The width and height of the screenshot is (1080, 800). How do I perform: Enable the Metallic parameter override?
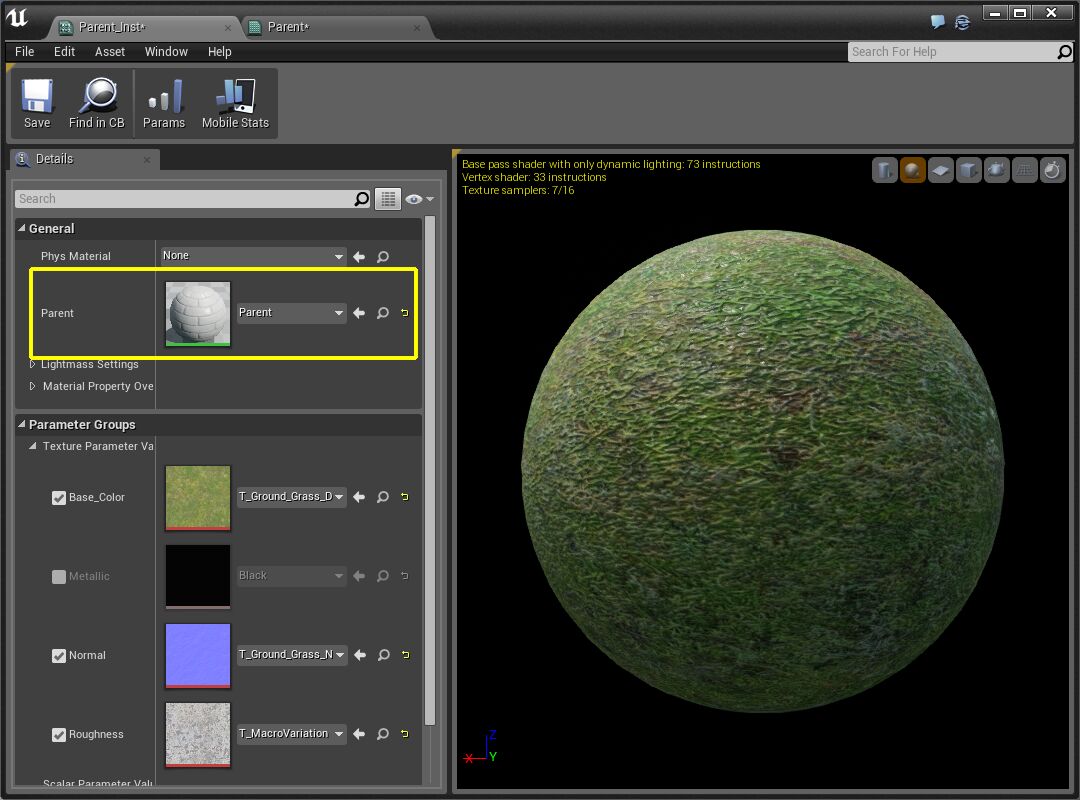(59, 576)
